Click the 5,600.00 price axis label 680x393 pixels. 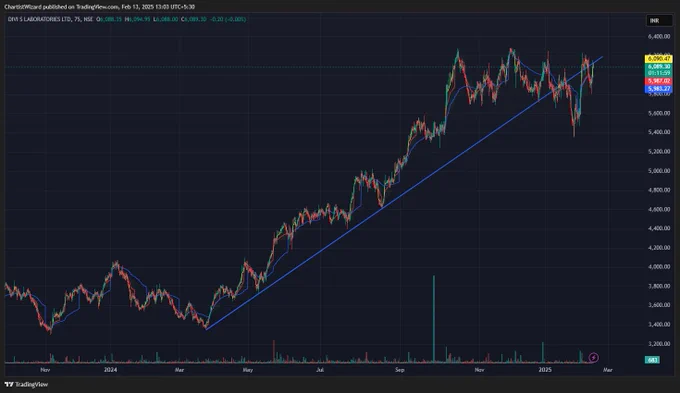point(659,113)
